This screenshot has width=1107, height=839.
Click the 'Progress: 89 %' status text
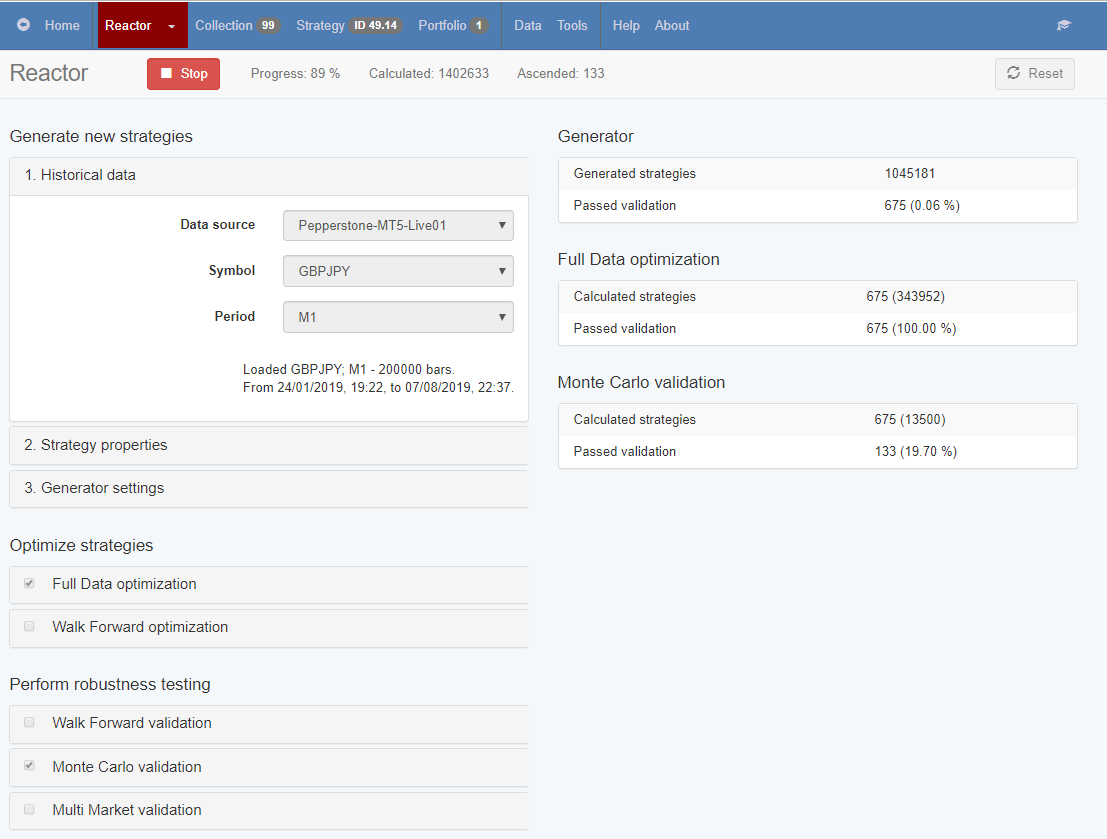coord(295,73)
